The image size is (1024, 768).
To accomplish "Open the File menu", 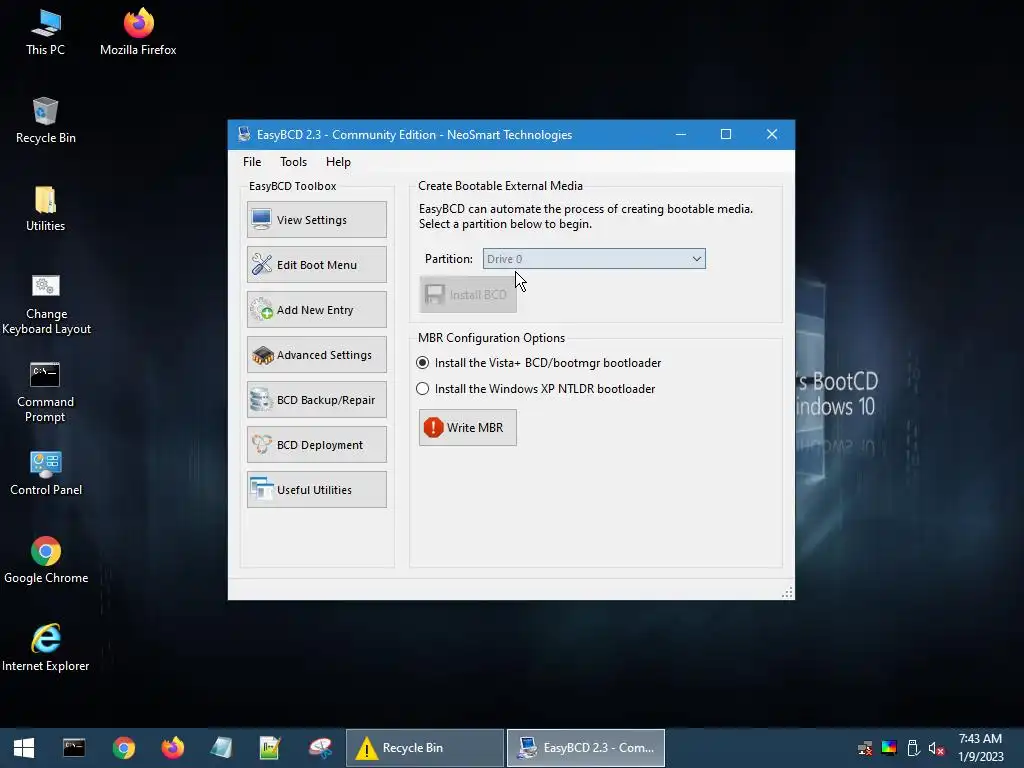I will tap(252, 162).
